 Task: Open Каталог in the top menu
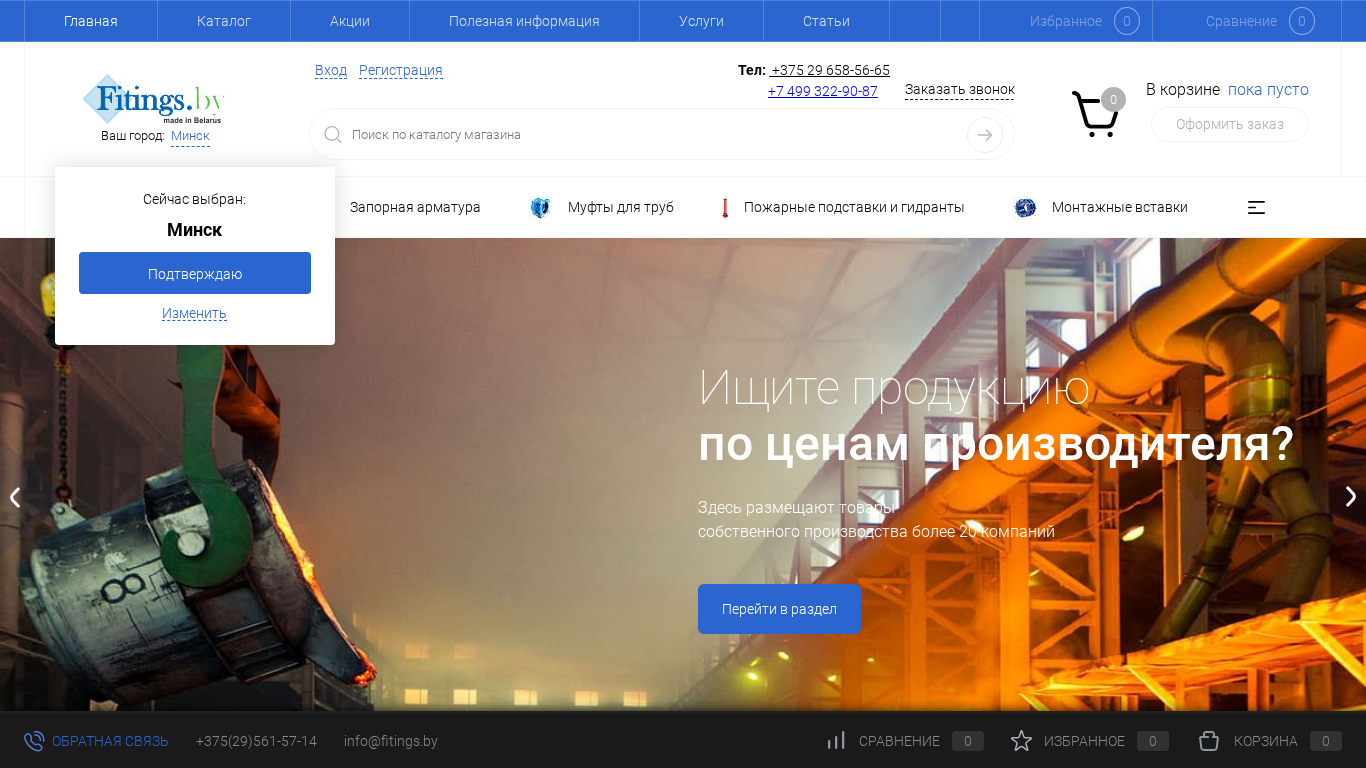[224, 21]
